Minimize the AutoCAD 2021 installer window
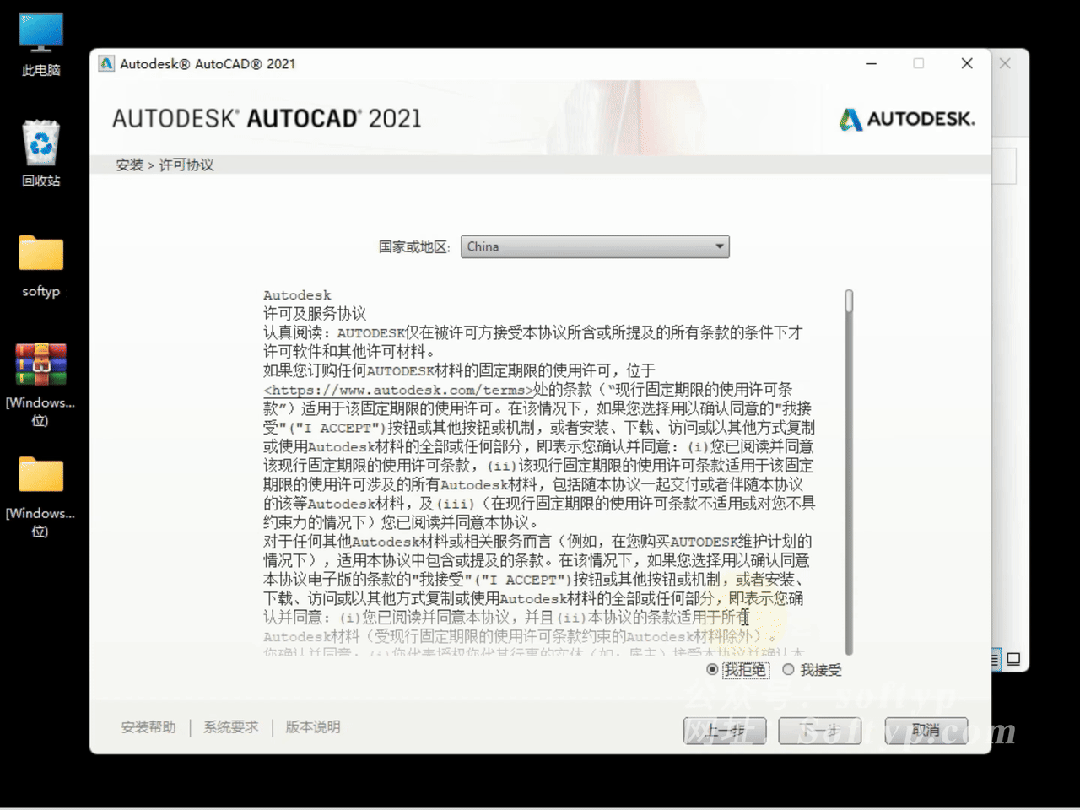The width and height of the screenshot is (1080, 810). [871, 63]
